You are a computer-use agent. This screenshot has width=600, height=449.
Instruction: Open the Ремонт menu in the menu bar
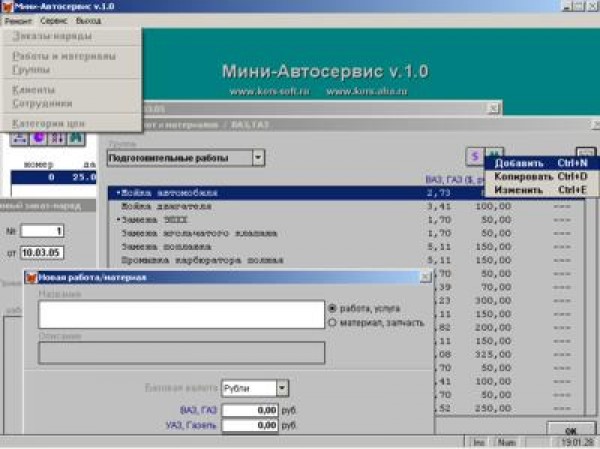[x=18, y=20]
